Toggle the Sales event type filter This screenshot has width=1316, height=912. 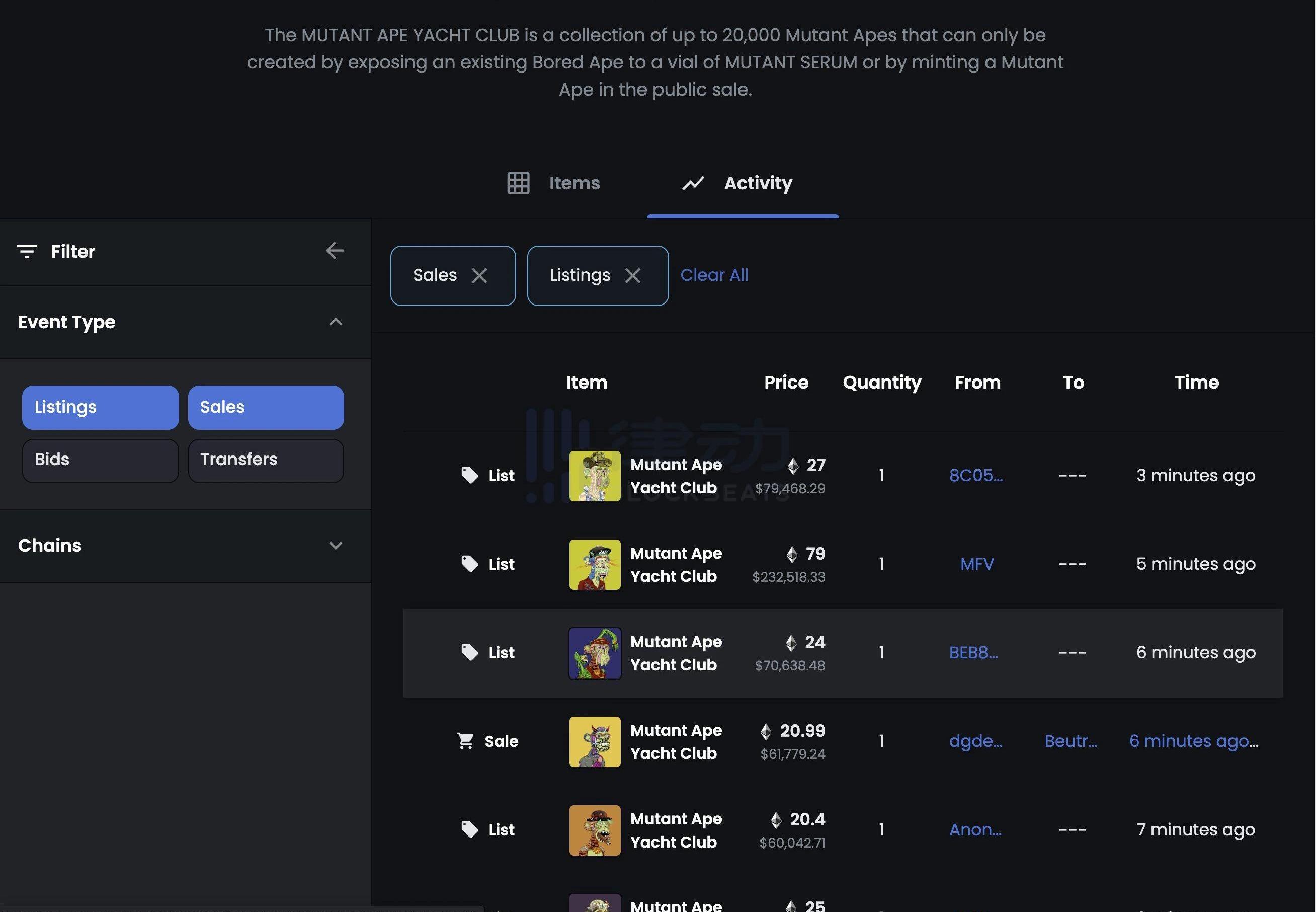click(266, 407)
